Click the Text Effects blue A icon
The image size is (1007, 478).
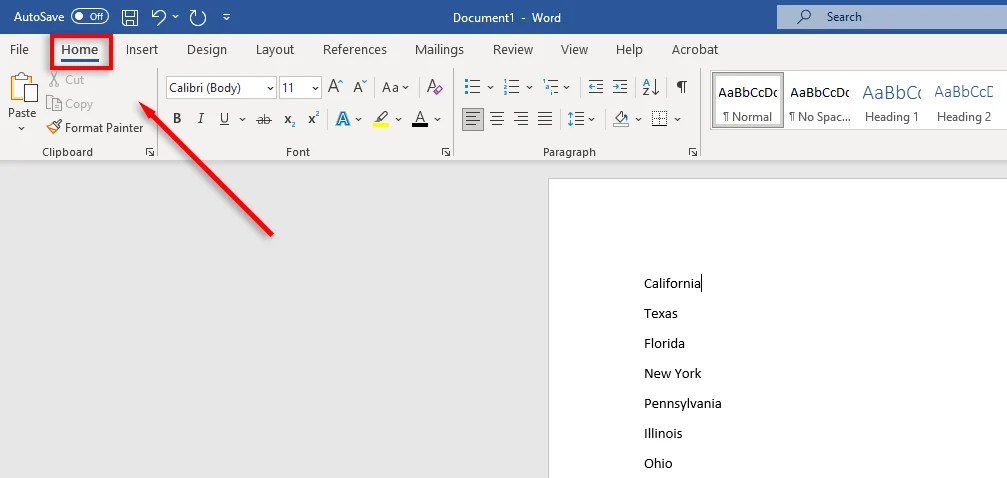pyautogui.click(x=343, y=119)
